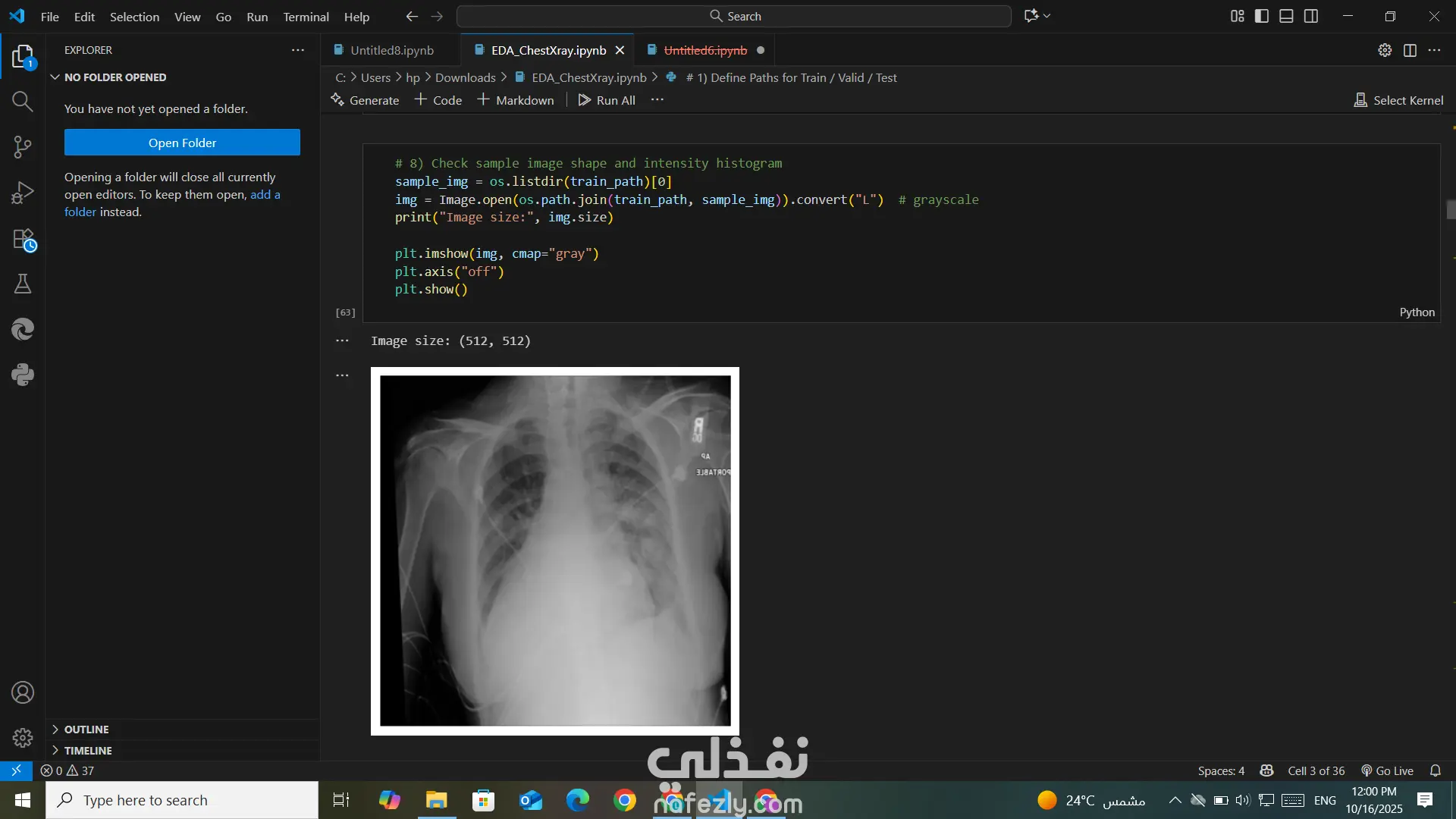Toggle the bottom Panel layout

[x=1286, y=16]
